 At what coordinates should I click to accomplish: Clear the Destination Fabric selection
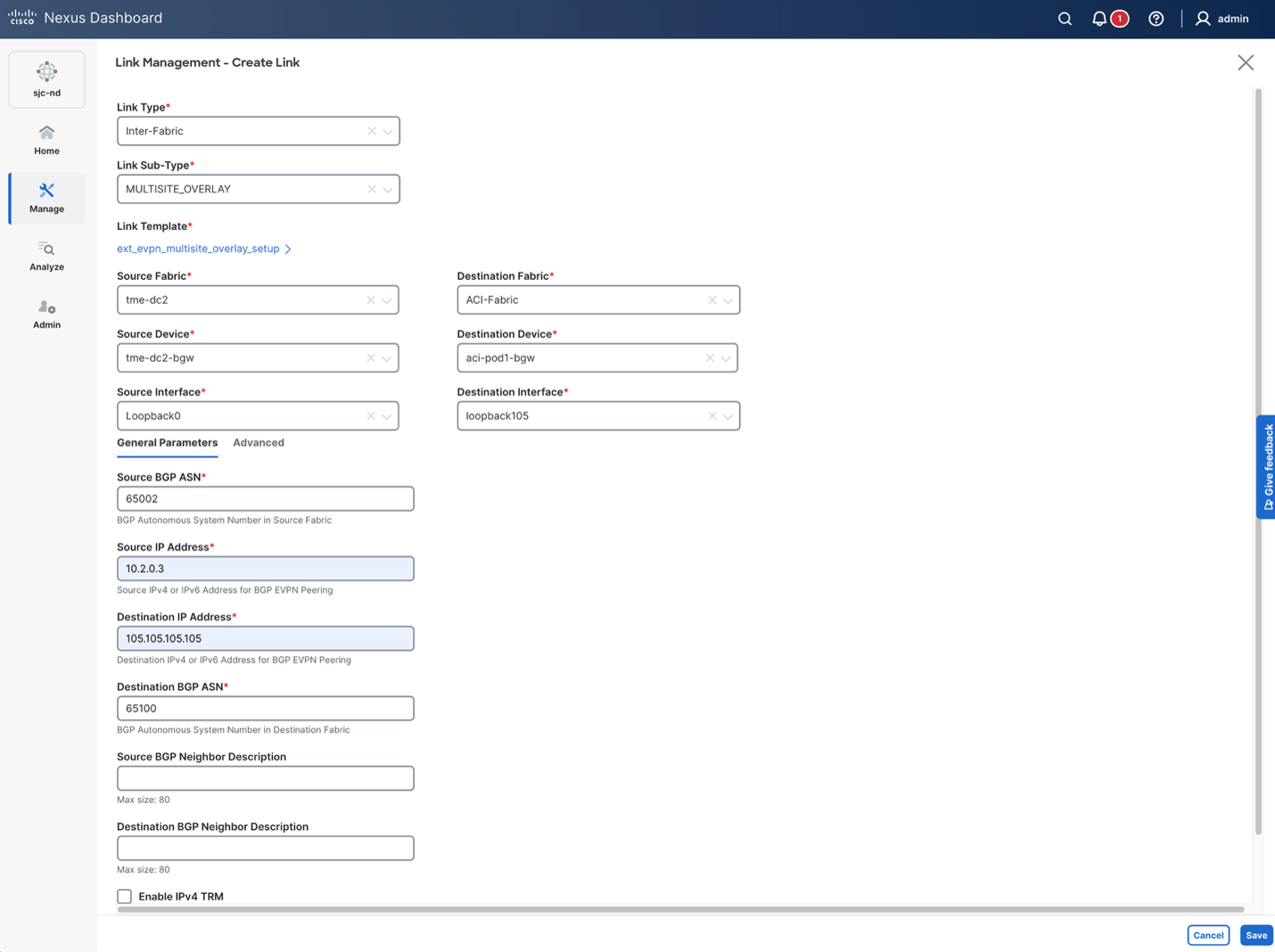pyautogui.click(x=712, y=300)
